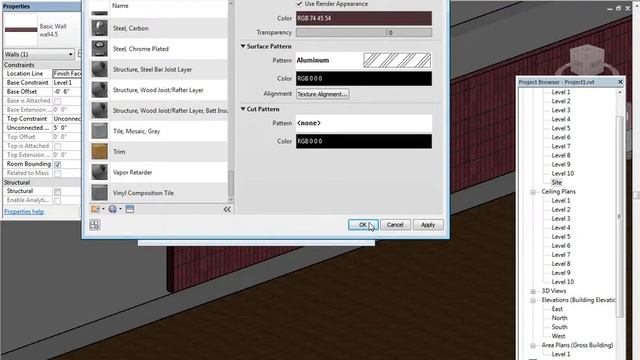
Task: Click the Transparency slider
Action: coord(364,32)
